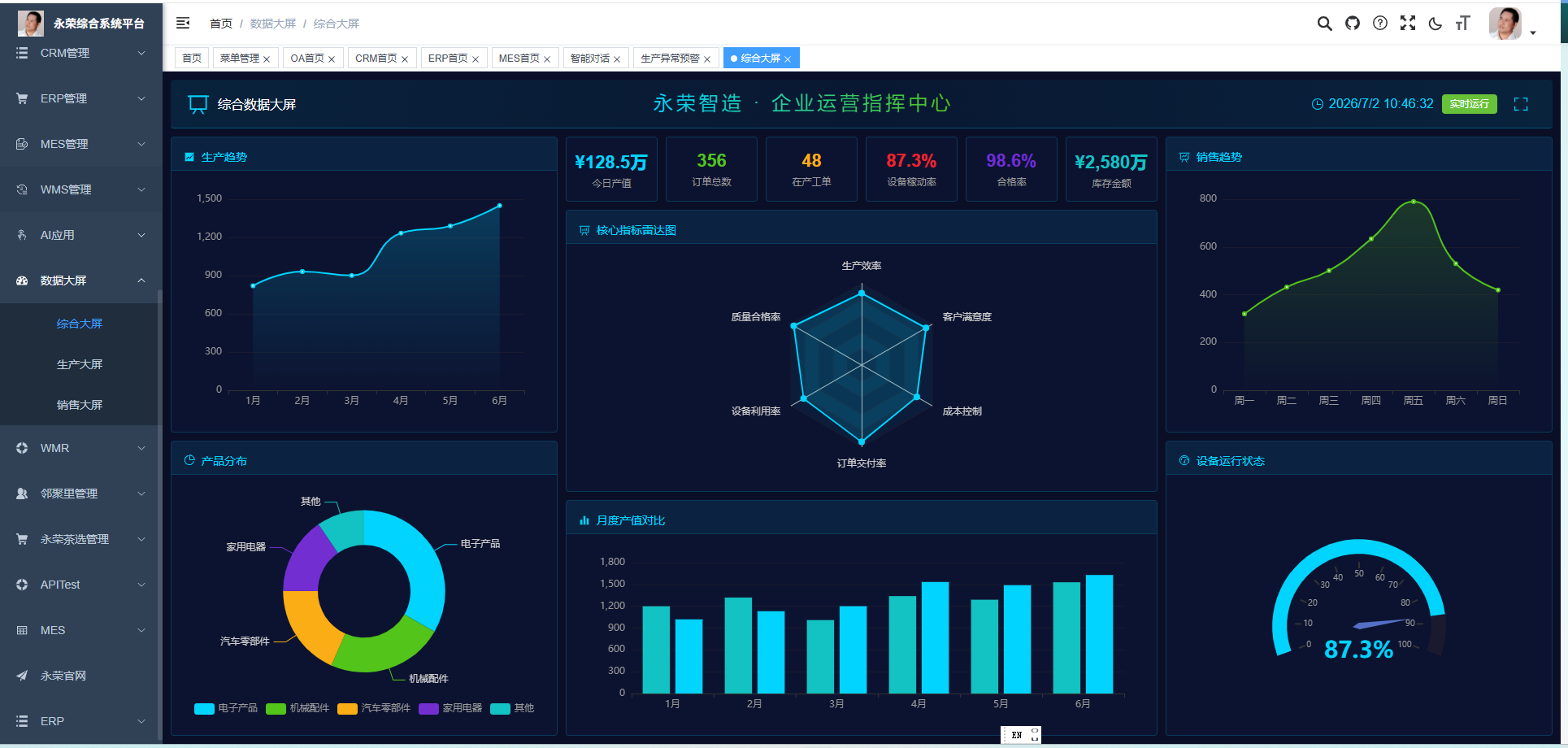
Task: Open the font size icon
Action: coord(1462,24)
